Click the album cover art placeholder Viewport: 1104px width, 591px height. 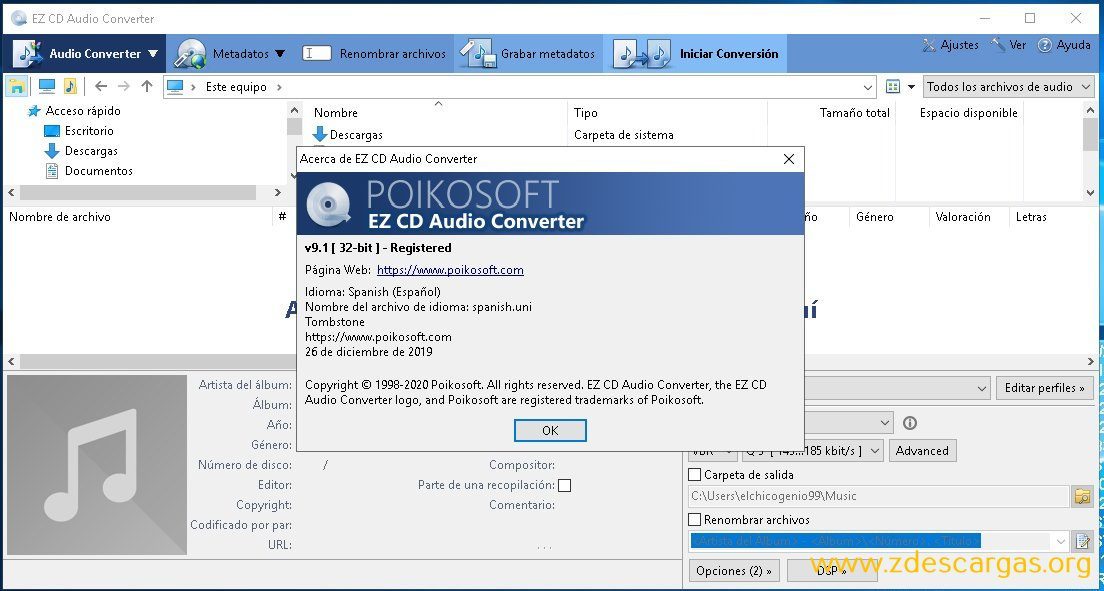point(96,465)
